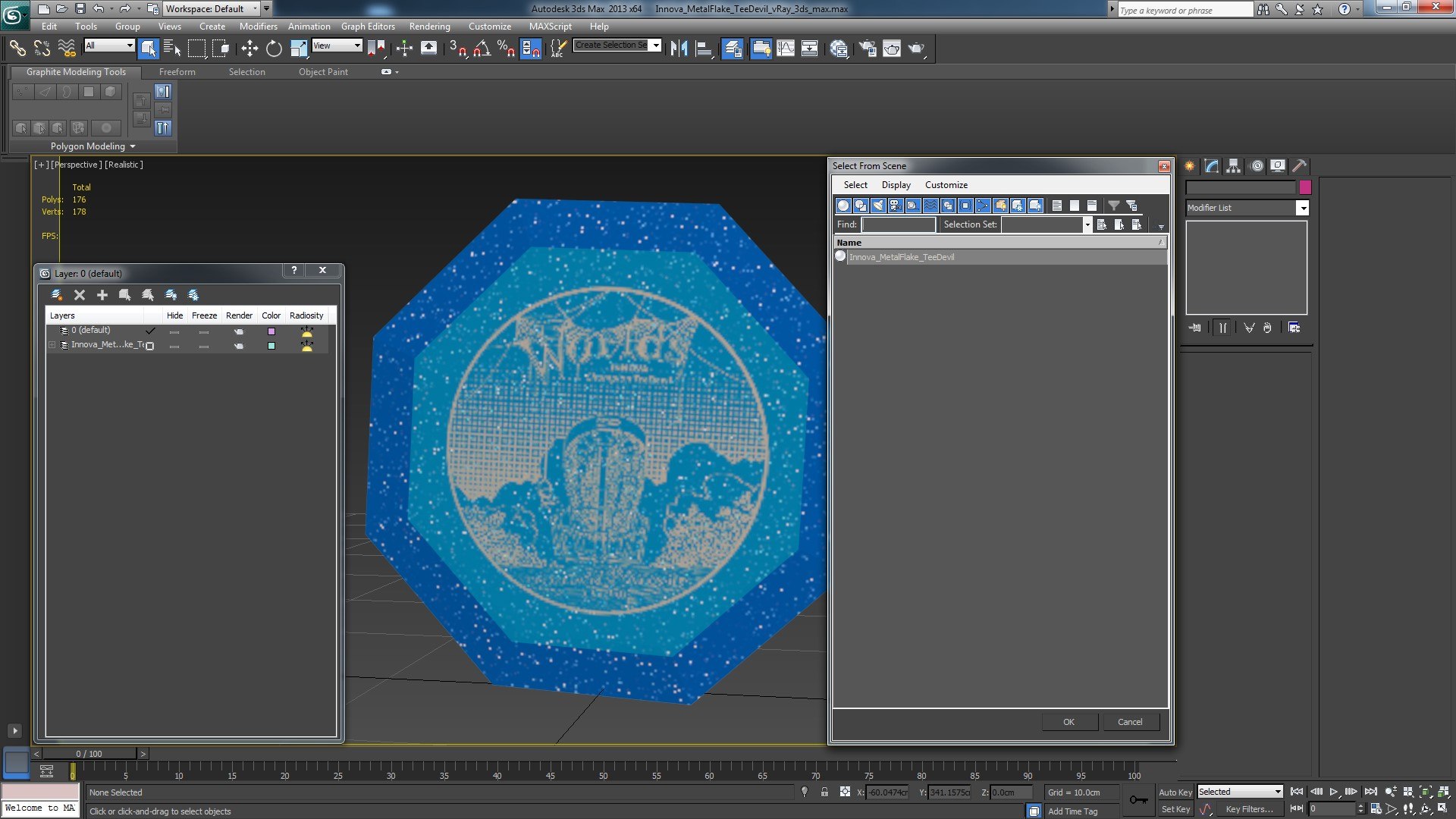
Task: Toggle Angle Snap in main toolbar
Action: click(482, 49)
